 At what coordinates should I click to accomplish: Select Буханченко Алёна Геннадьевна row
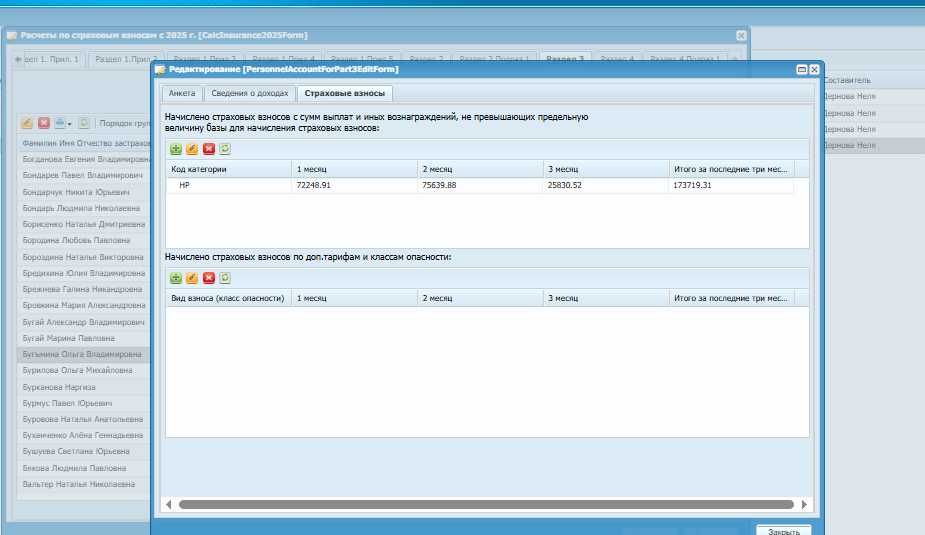click(x=84, y=435)
